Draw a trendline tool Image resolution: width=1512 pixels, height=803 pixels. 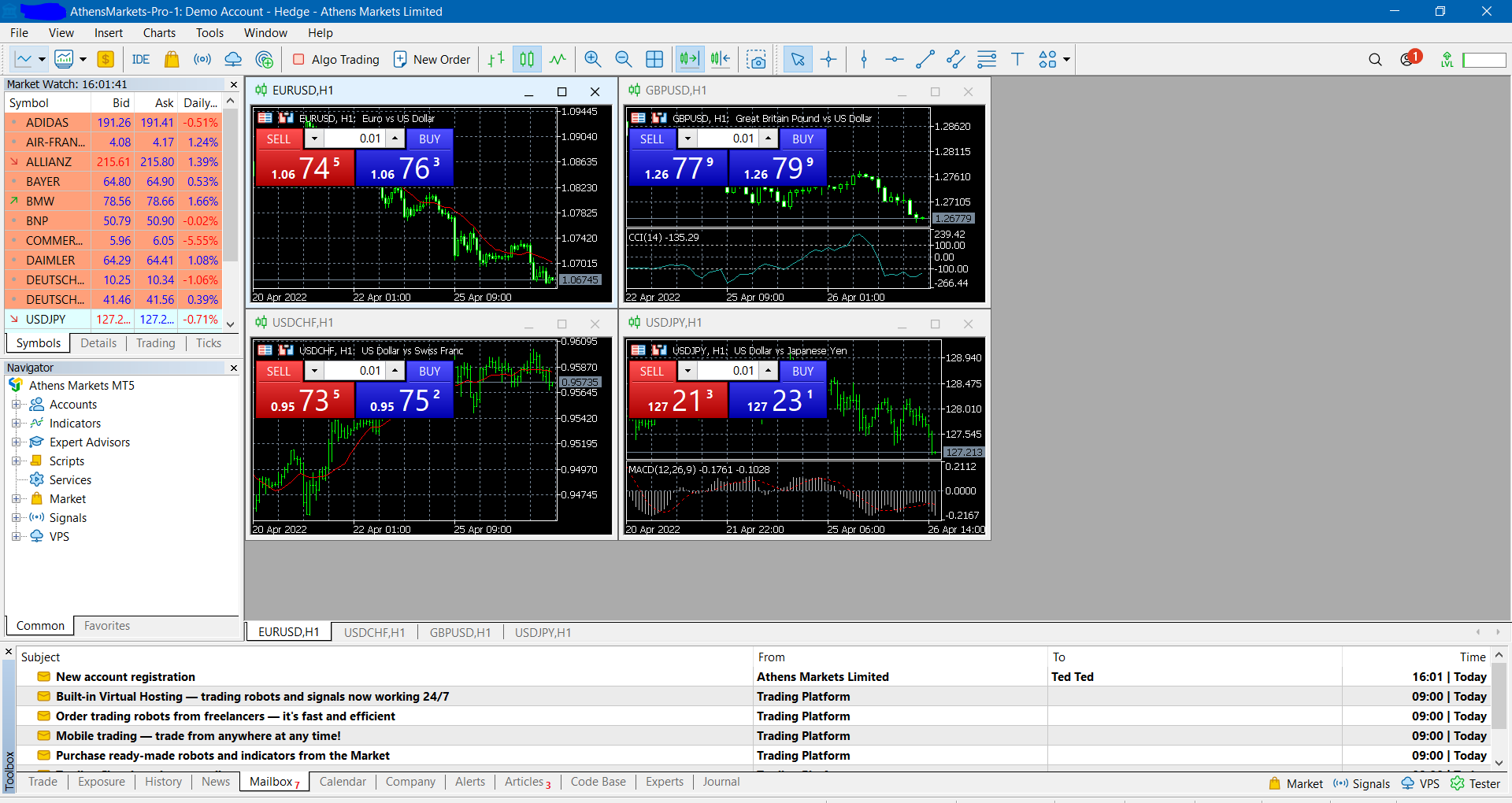(925, 59)
